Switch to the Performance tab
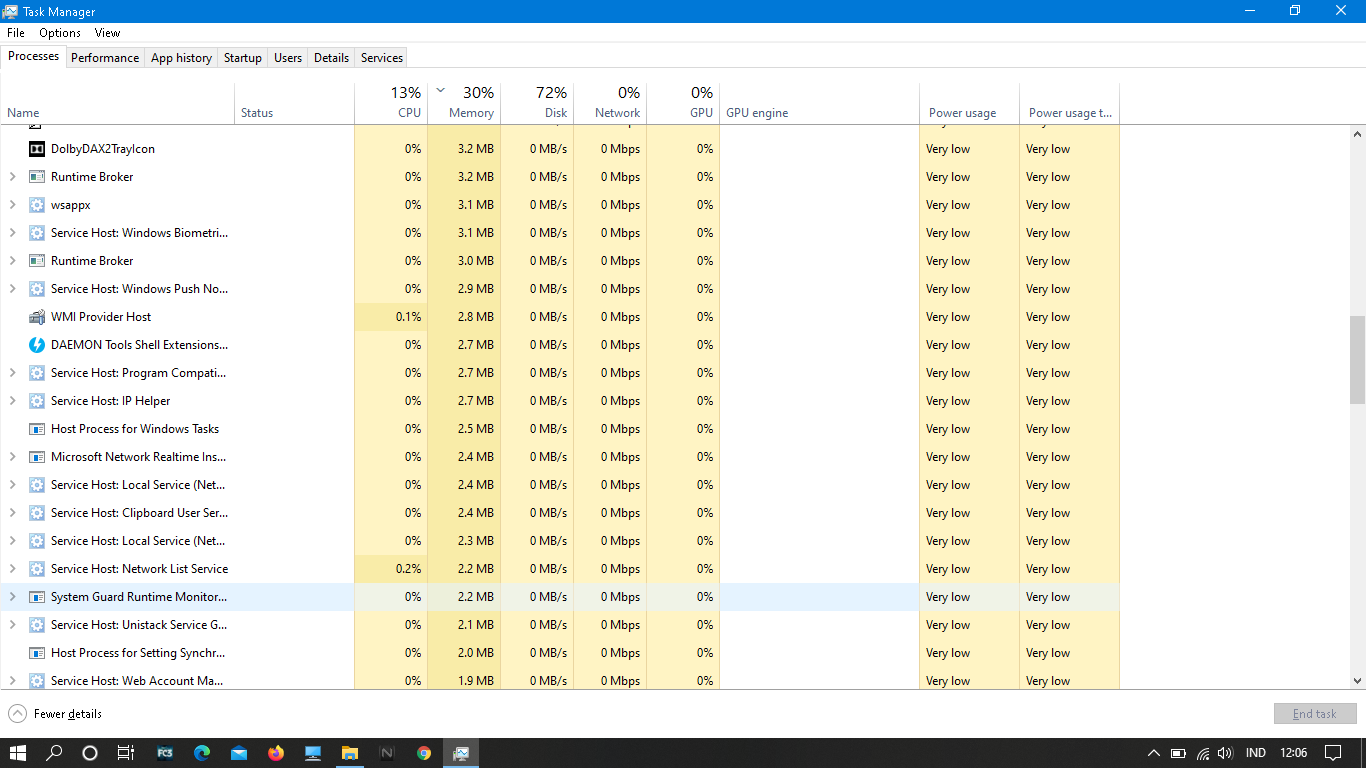 (x=105, y=58)
